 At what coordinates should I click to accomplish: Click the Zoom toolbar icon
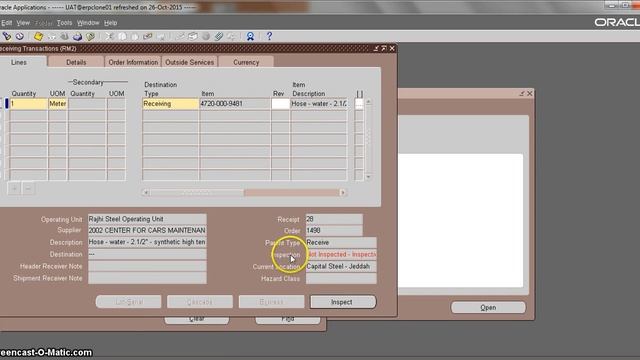[193, 36]
